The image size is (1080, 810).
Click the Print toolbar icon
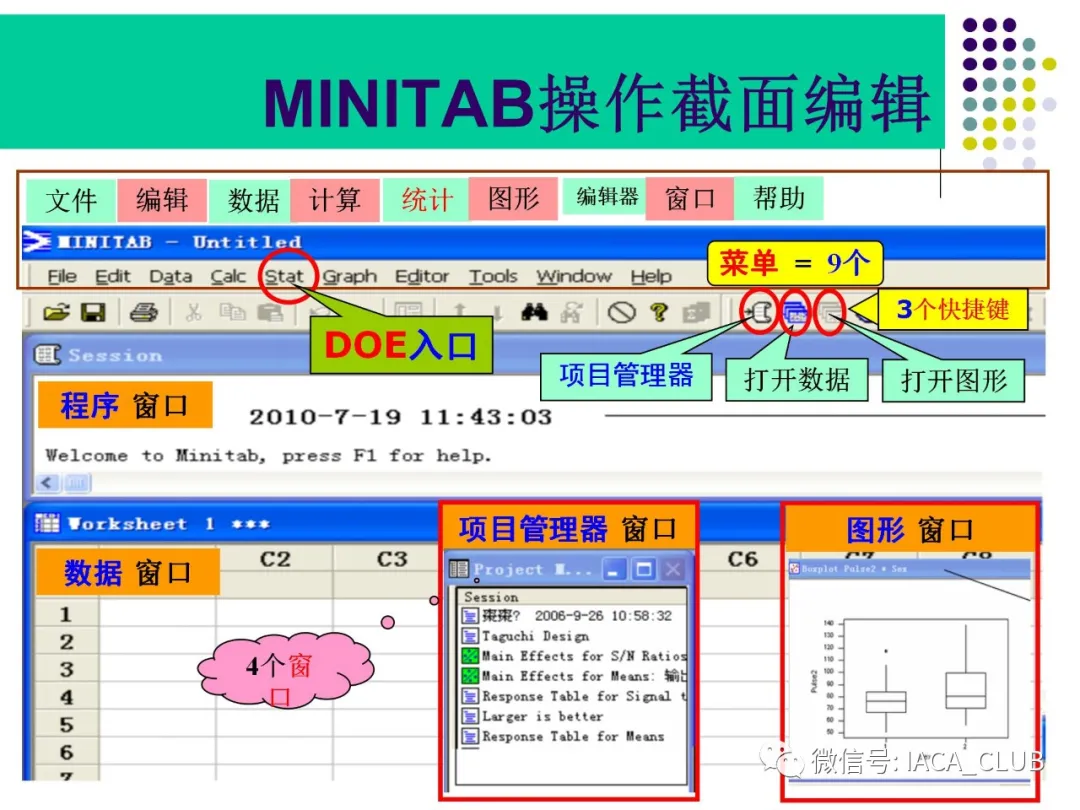(143, 313)
